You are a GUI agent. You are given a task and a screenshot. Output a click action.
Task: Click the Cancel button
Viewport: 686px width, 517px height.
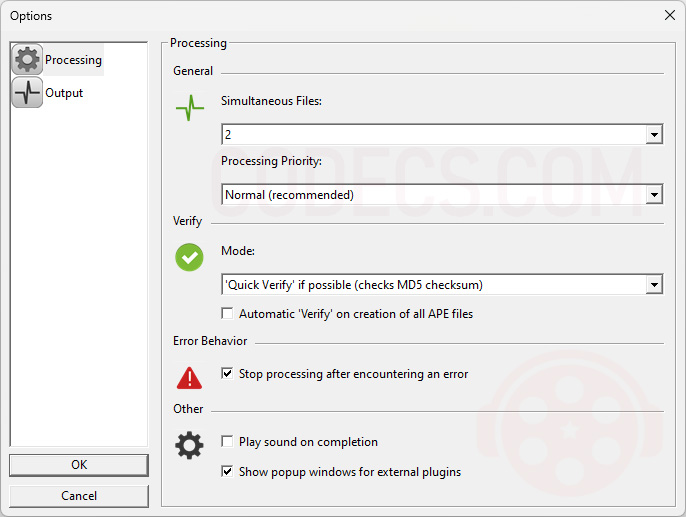coord(79,496)
